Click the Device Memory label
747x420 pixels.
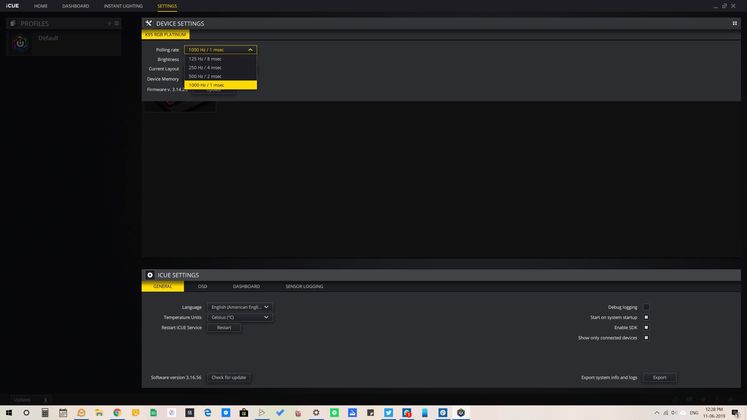tap(163, 79)
